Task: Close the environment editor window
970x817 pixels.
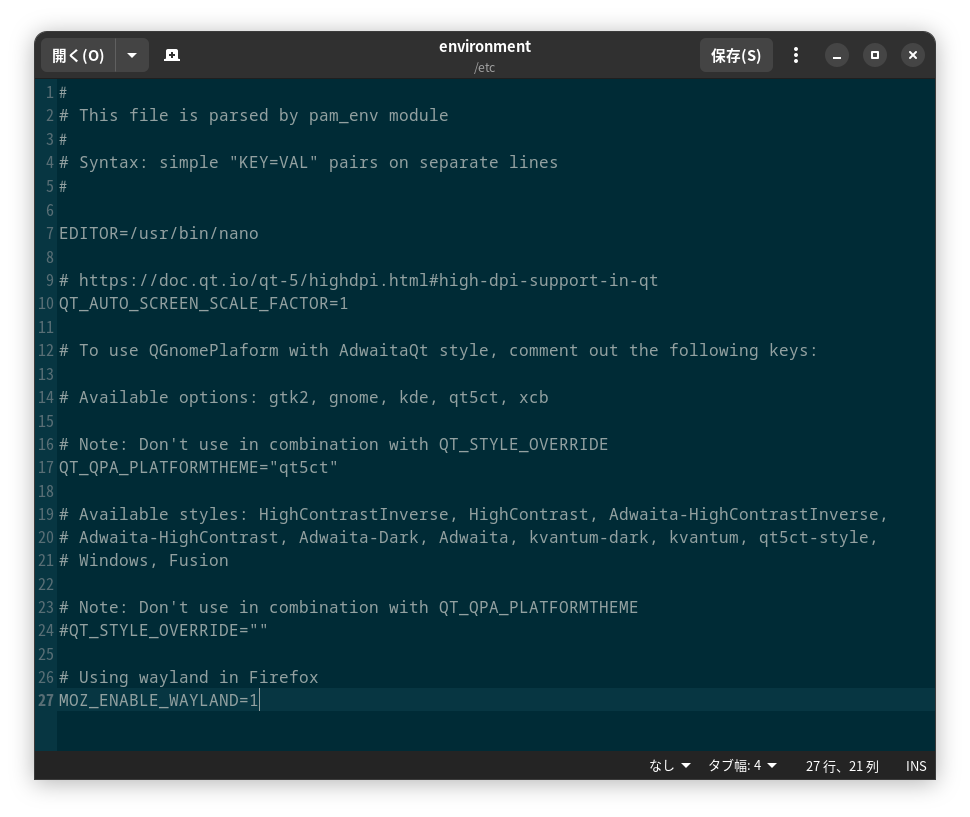Action: tap(912, 56)
